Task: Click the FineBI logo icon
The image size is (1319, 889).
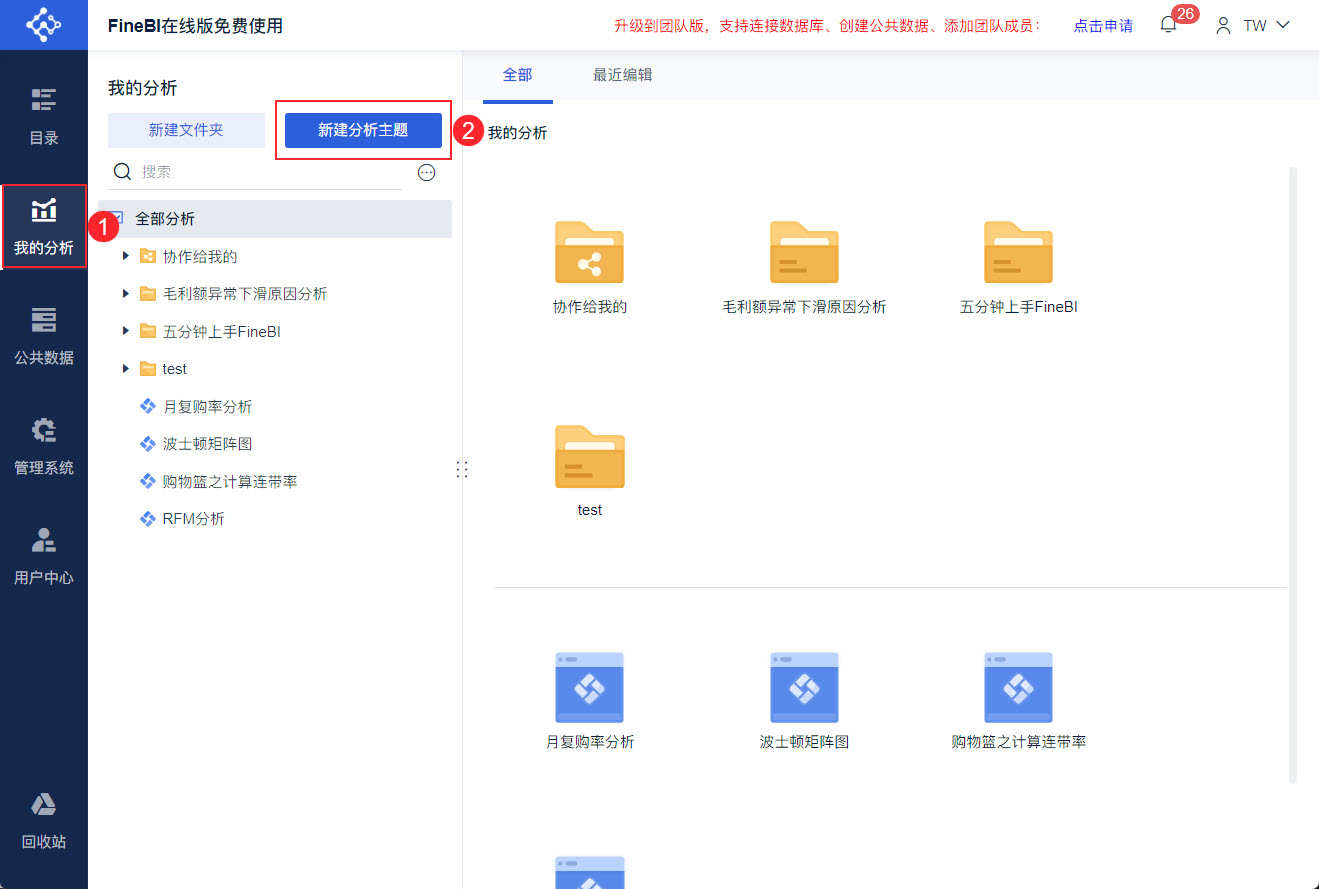Action: click(44, 25)
